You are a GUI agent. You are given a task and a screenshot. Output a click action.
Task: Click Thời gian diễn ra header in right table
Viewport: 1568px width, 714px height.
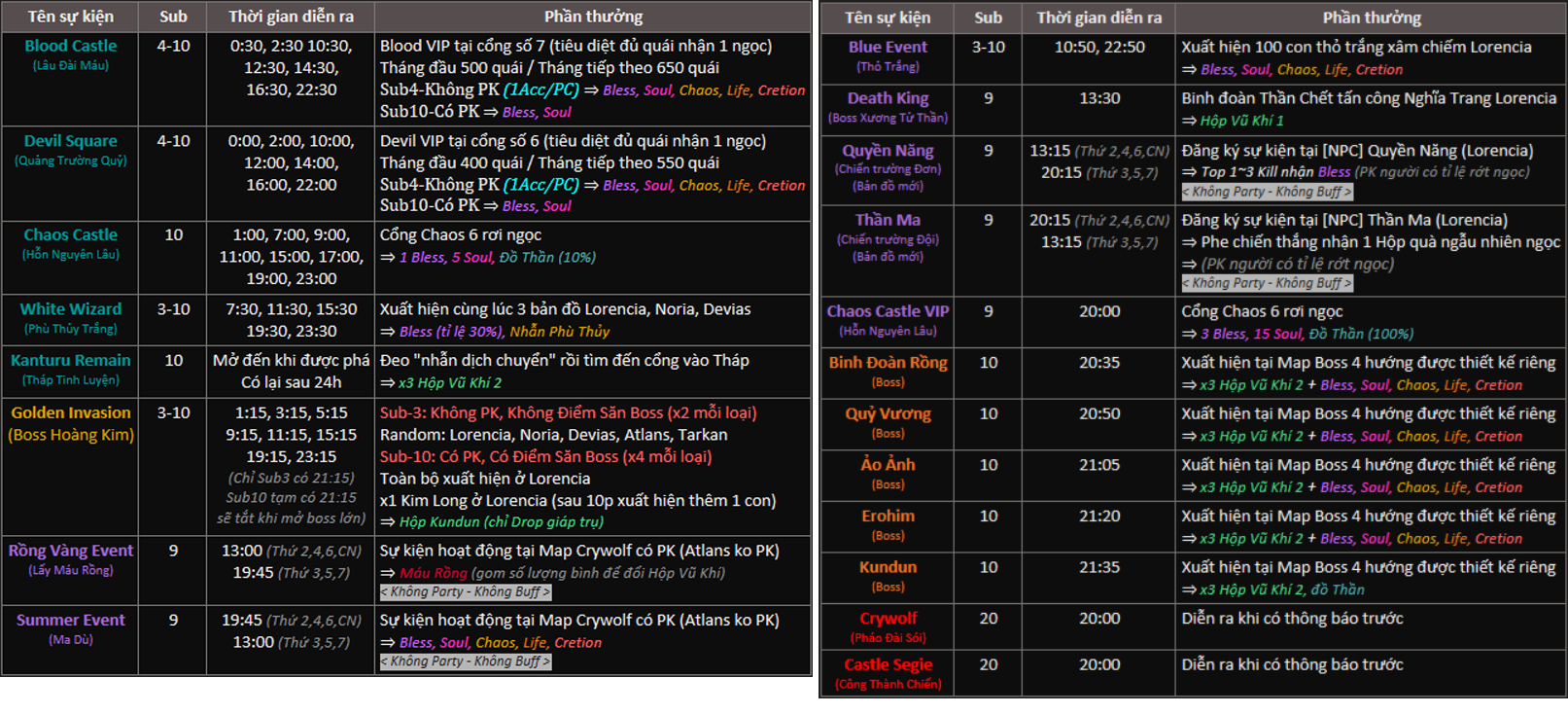(x=1098, y=18)
